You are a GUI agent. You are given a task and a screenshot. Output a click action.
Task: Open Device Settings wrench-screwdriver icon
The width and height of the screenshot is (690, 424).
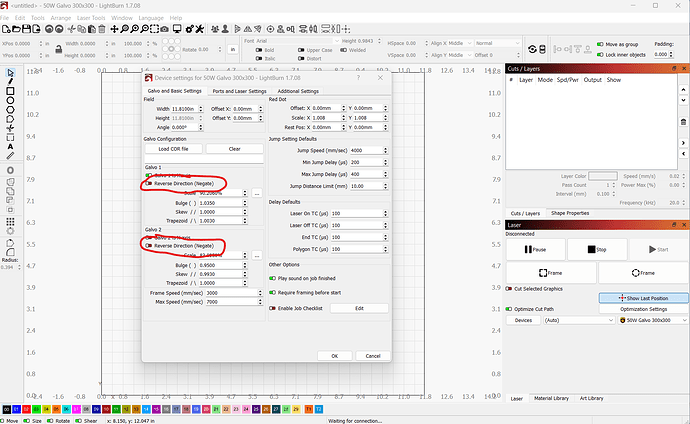[200, 29]
